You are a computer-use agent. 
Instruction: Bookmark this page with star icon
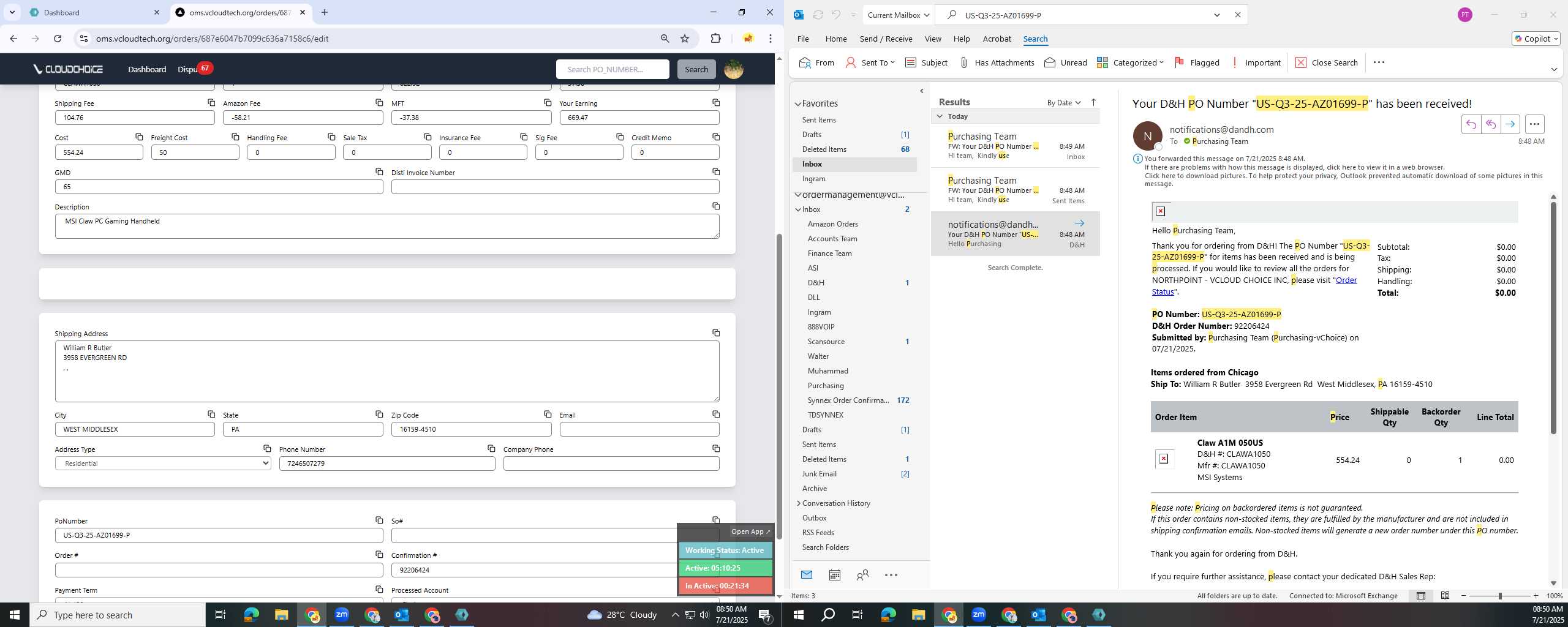tap(685, 39)
